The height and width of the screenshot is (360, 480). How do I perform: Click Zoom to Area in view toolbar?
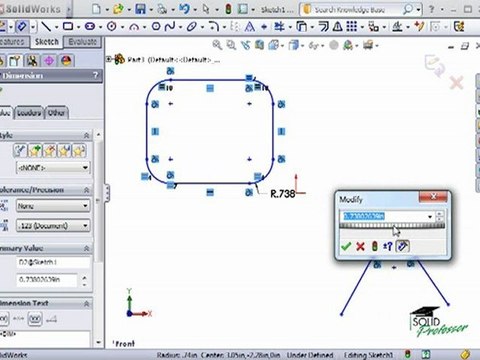[x=231, y=45]
